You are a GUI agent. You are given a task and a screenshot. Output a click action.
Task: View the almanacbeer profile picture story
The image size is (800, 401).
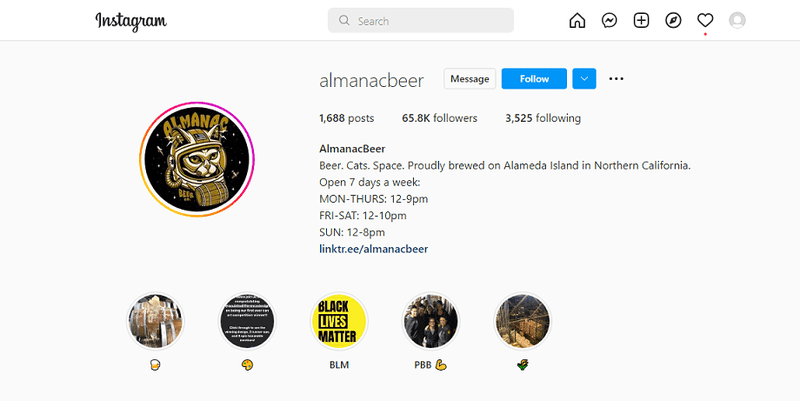[197, 160]
